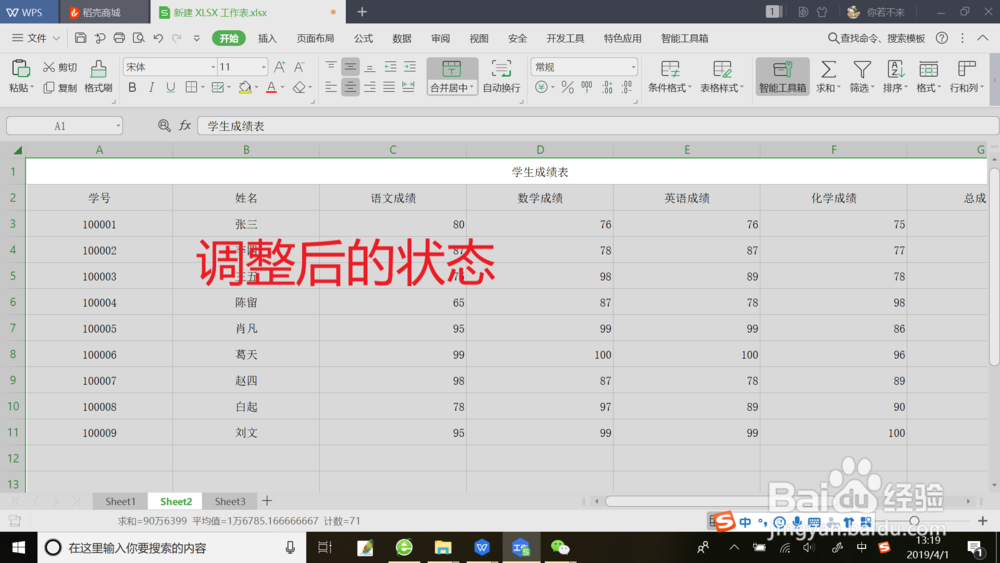Switch to the 页面布局 ribbon tab

click(x=315, y=38)
